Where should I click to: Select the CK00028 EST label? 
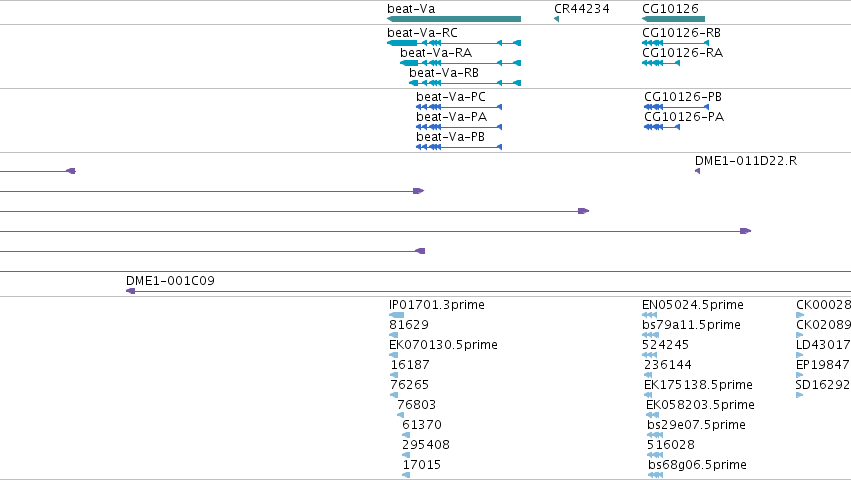tap(823, 305)
